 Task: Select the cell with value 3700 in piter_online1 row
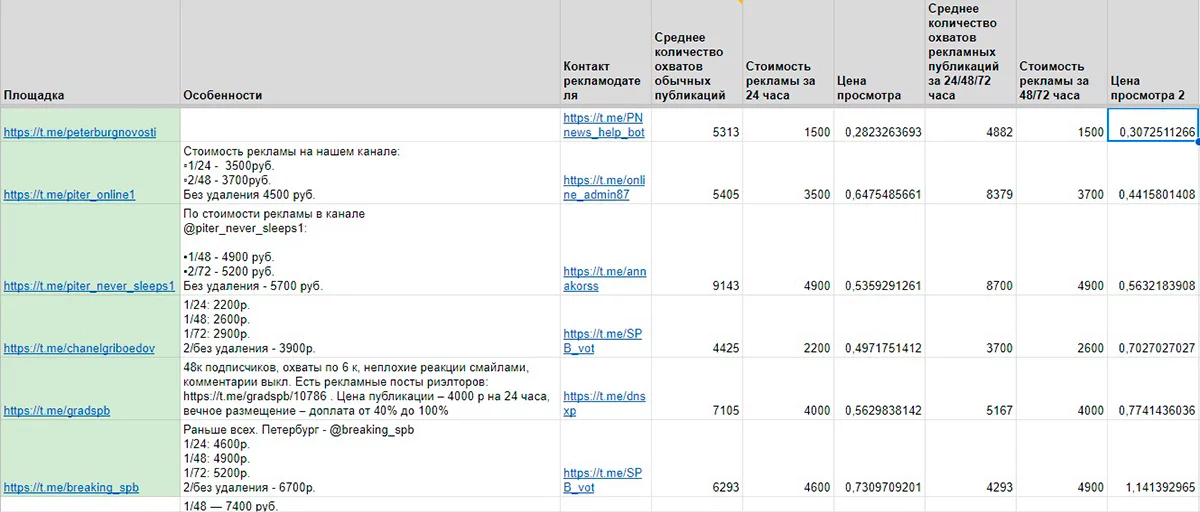(x=1060, y=173)
